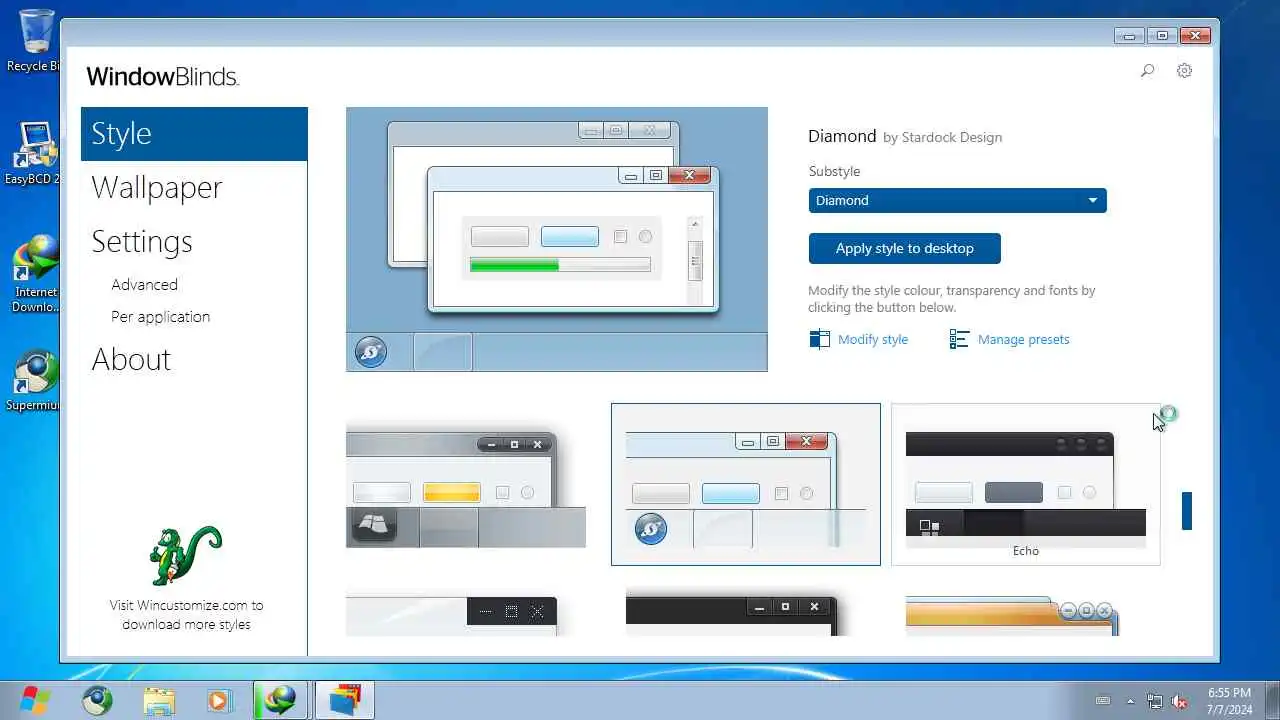Click the Show desktop strip beside the clock
This screenshot has width=1280, height=720.
[x=1272, y=700]
